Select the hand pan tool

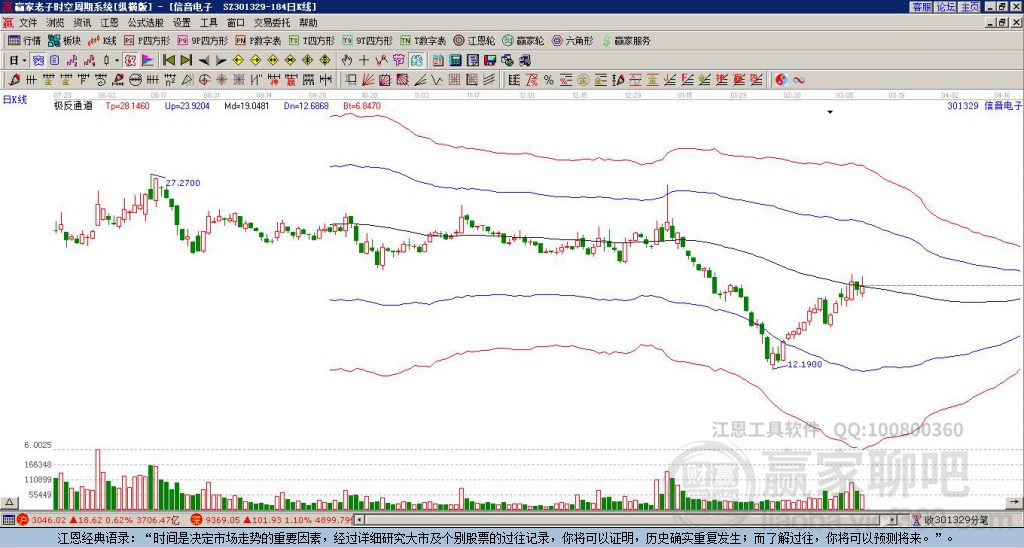click(x=346, y=61)
